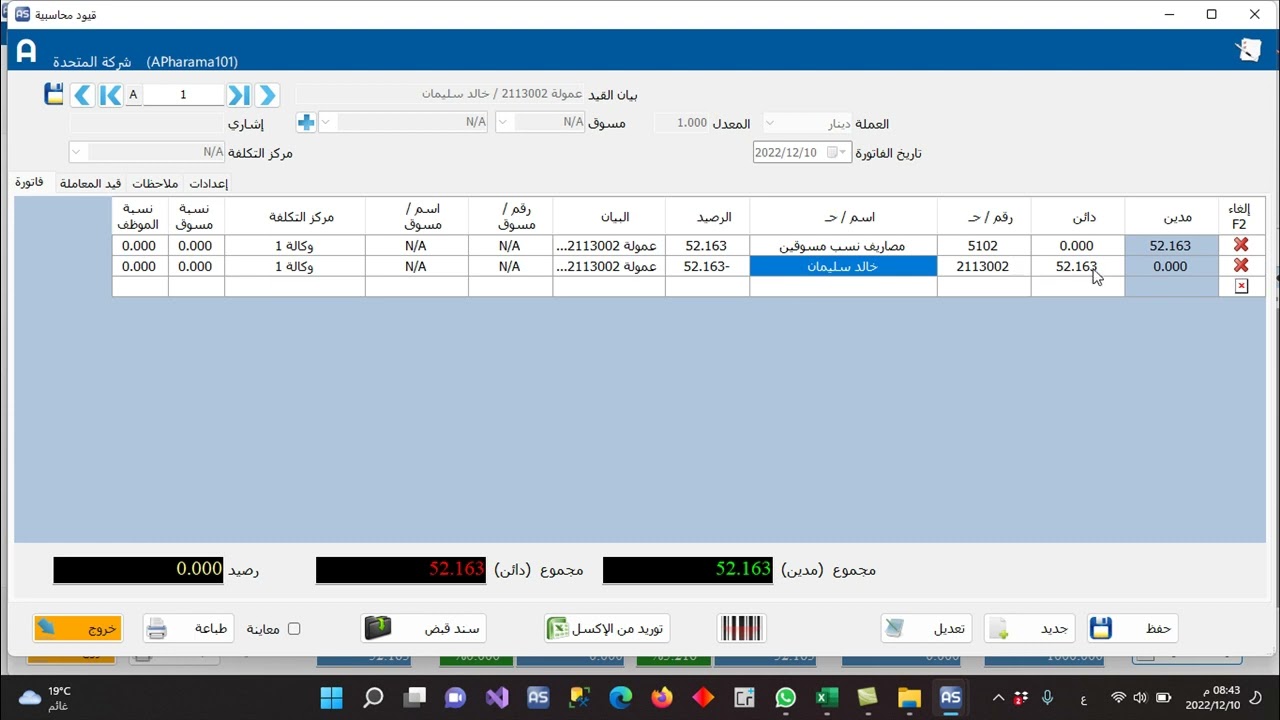
Task: Delete the خالد سليمان row with red X
Action: point(1241,266)
